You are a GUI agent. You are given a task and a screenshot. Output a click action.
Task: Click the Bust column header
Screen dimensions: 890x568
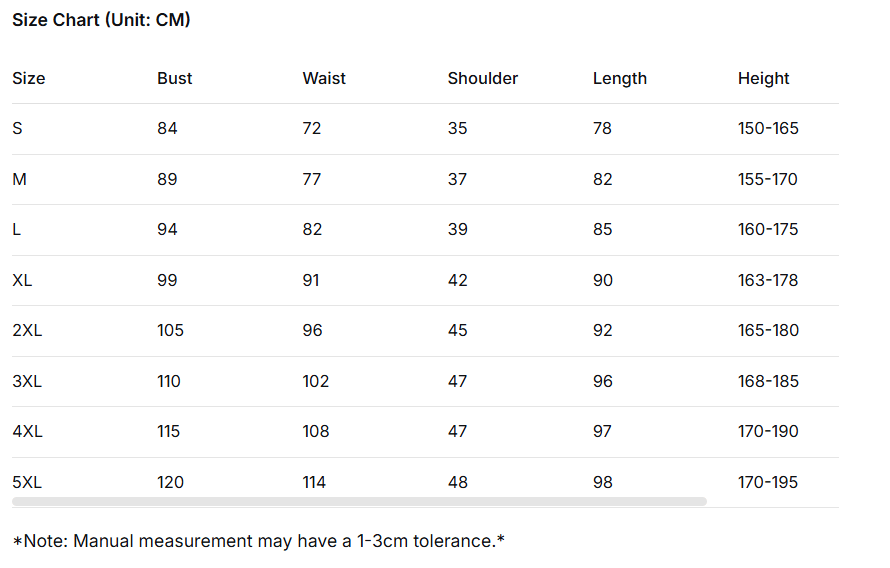(x=175, y=78)
